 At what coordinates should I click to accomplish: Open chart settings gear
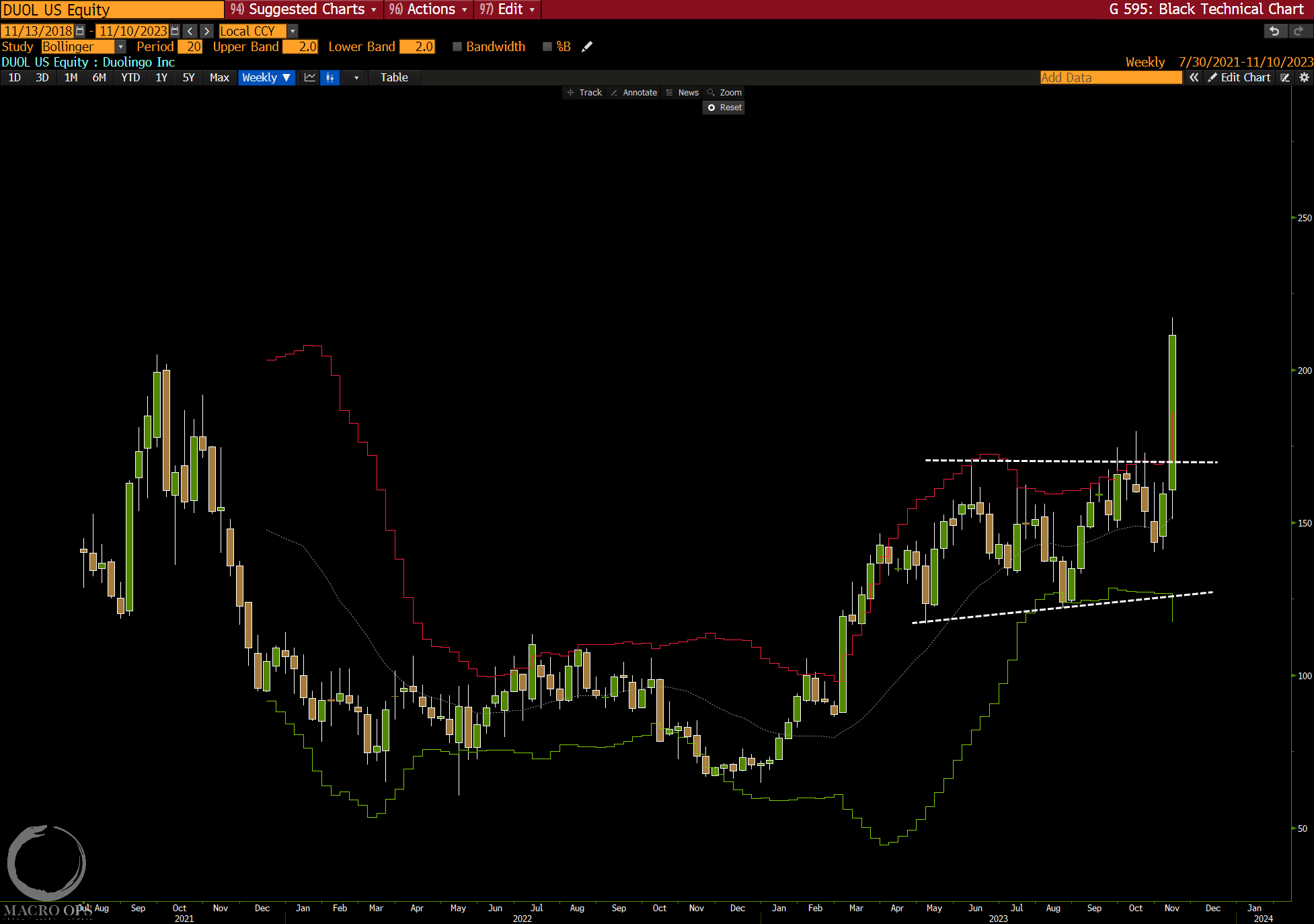1304,77
